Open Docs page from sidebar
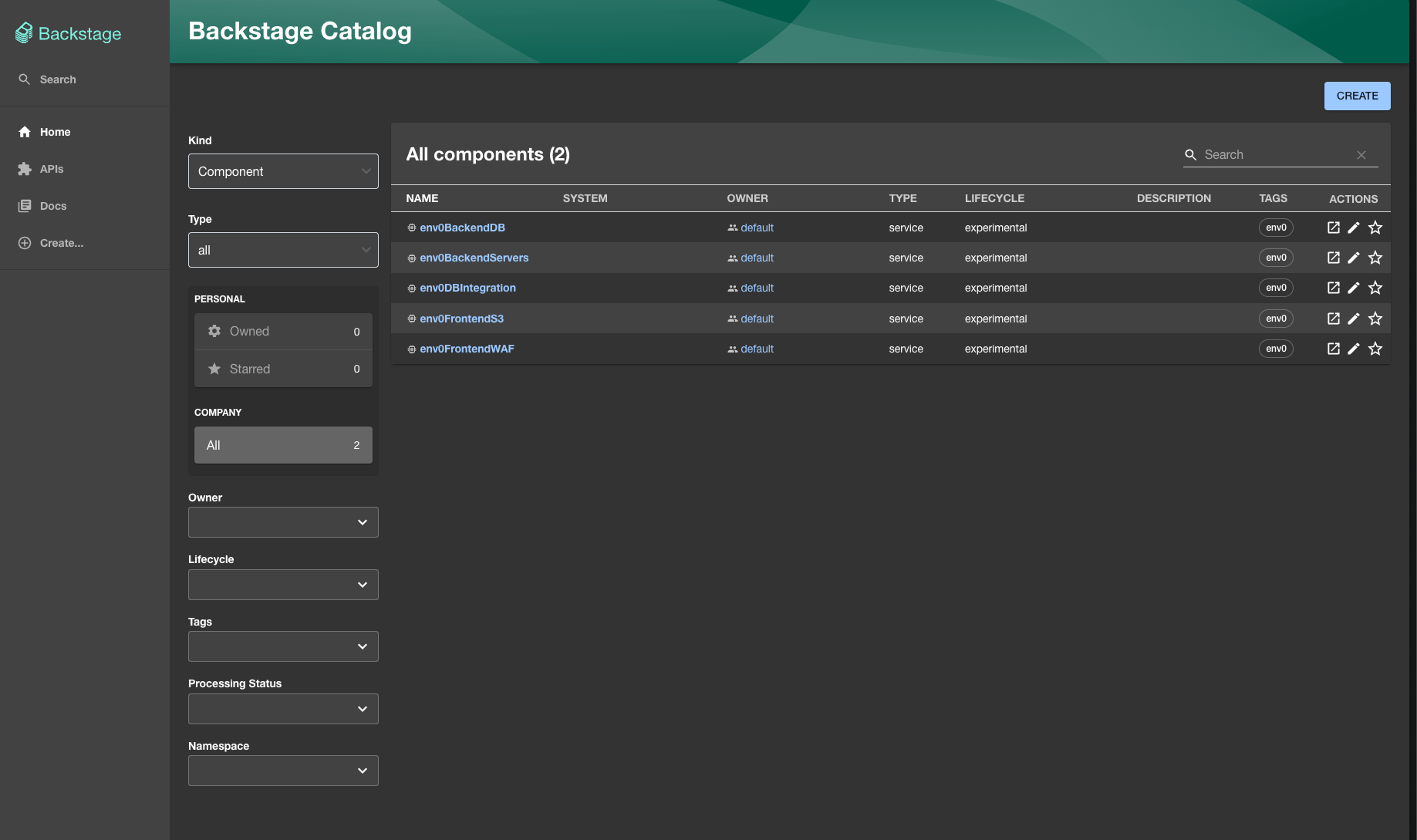This screenshot has width=1417, height=840. (42, 206)
